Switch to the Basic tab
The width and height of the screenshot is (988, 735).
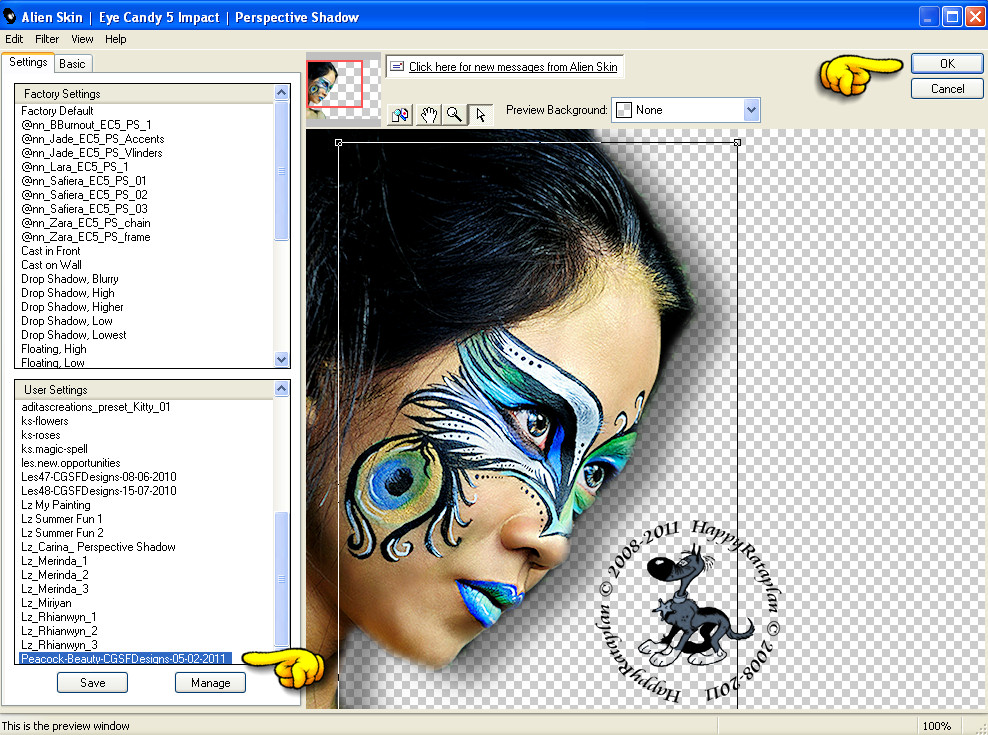pos(72,64)
